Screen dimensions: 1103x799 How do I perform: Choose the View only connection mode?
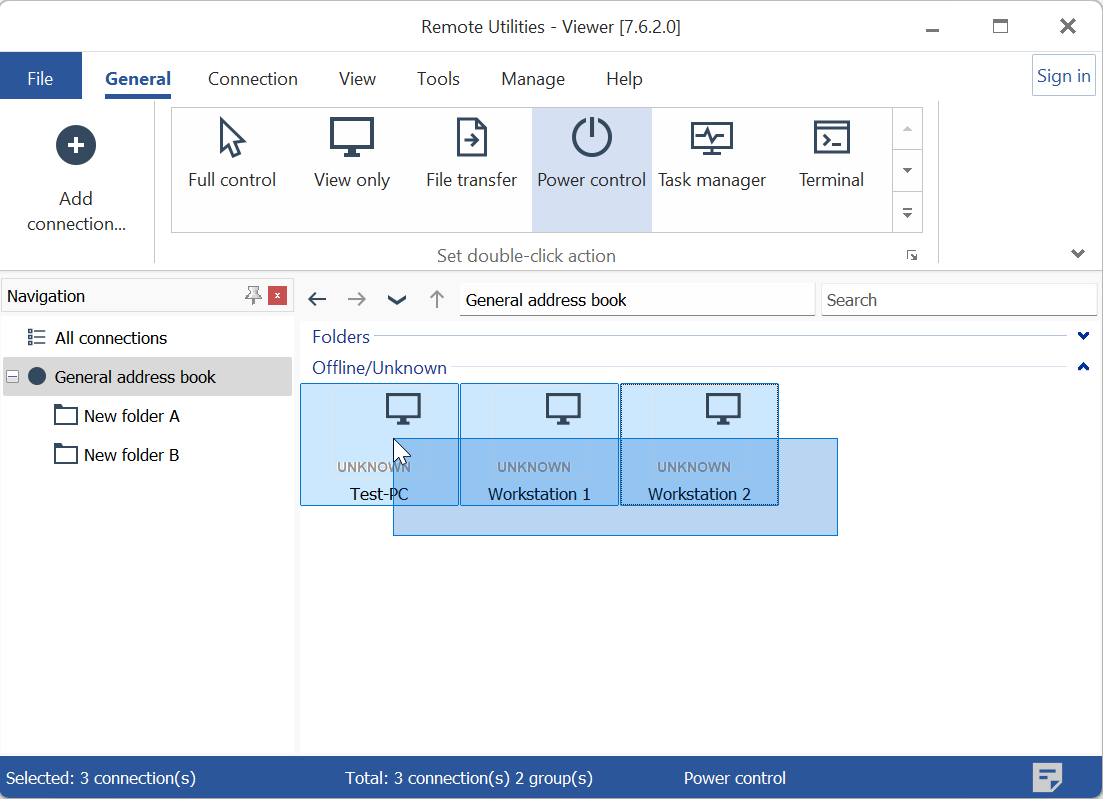pyautogui.click(x=351, y=139)
